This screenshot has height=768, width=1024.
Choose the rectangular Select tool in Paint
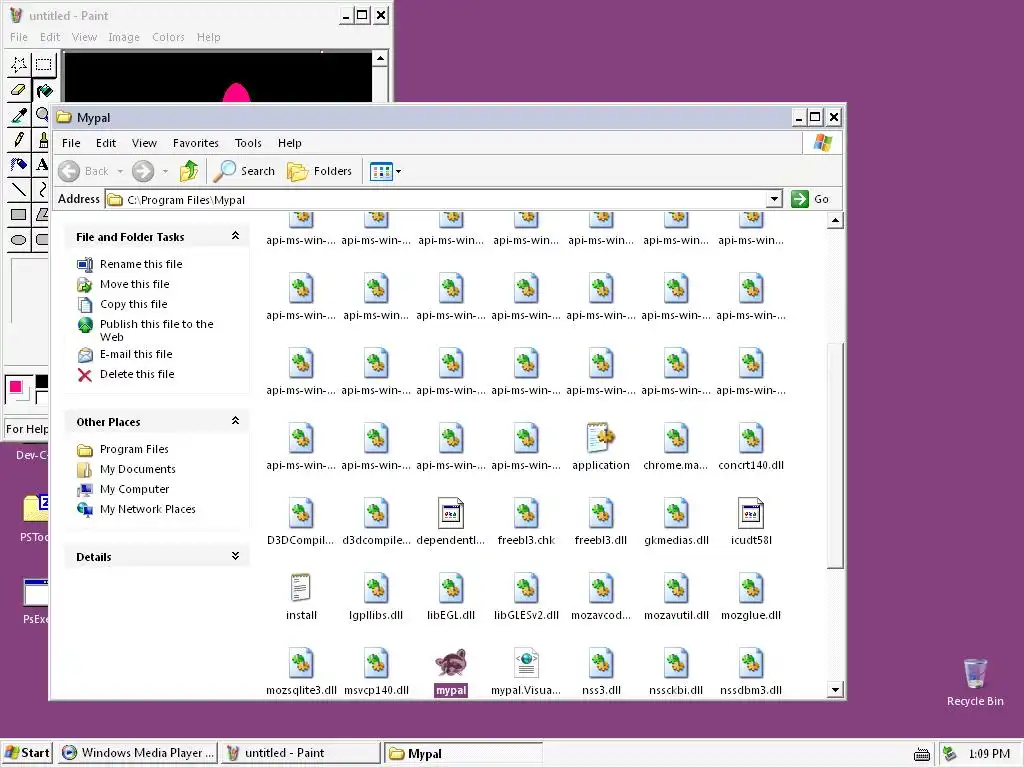[44, 65]
